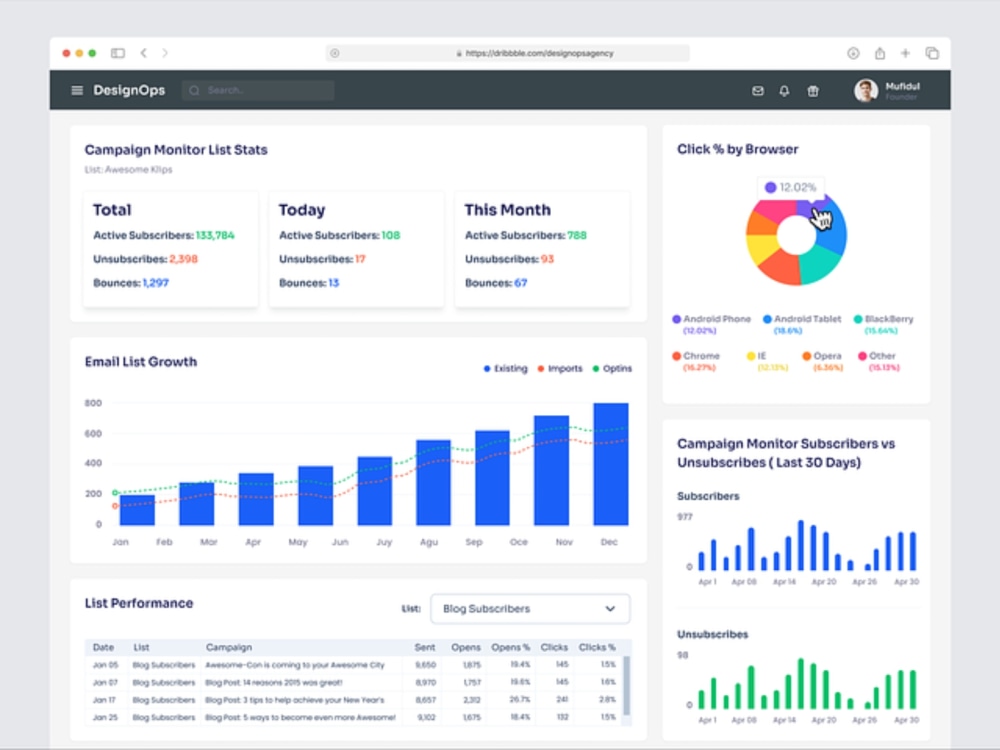Toggle IE legend entry
The width and height of the screenshot is (1000, 750).
tap(767, 361)
